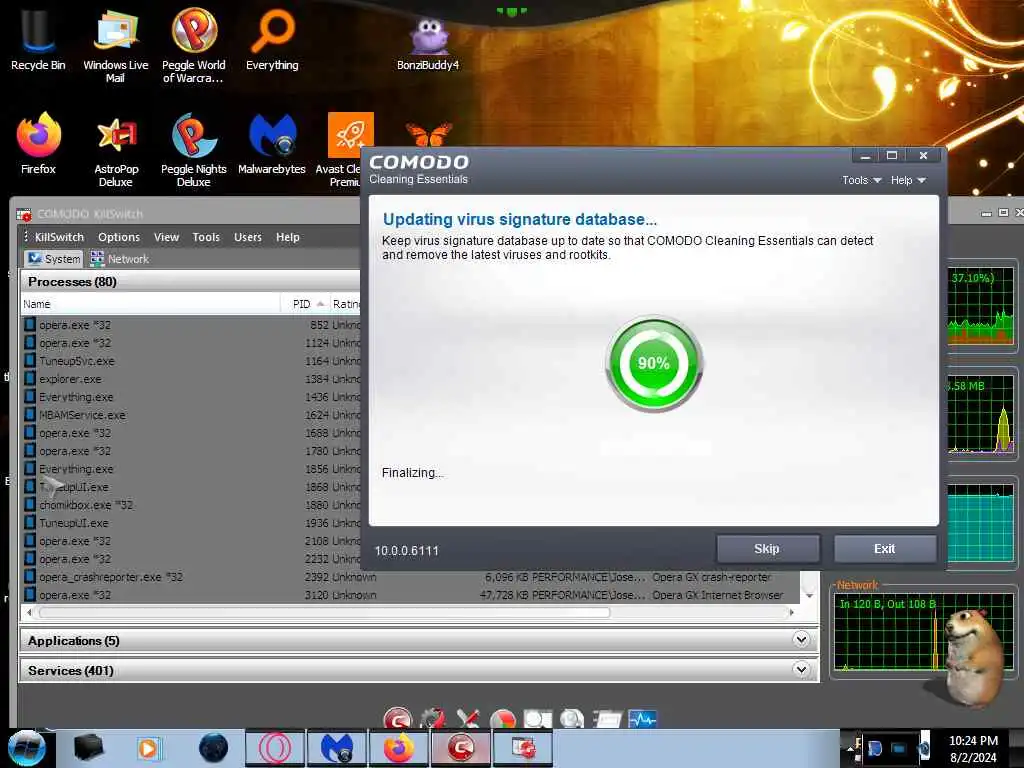Viewport: 1024px width, 768px height.
Task: Launch Peggle Nights Deluxe desktop icon
Action: click(x=193, y=150)
